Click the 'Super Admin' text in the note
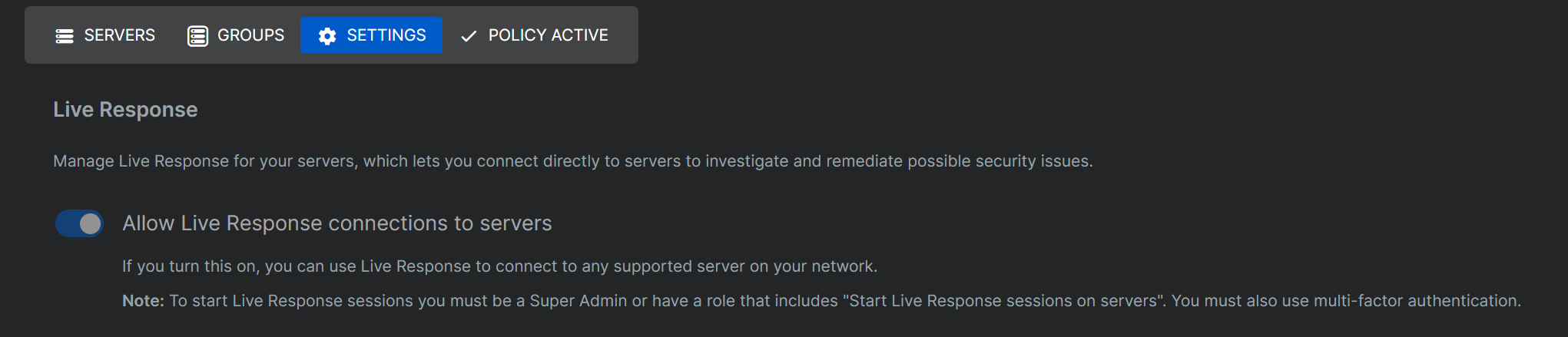Image resolution: width=1568 pixels, height=337 pixels. tap(578, 301)
